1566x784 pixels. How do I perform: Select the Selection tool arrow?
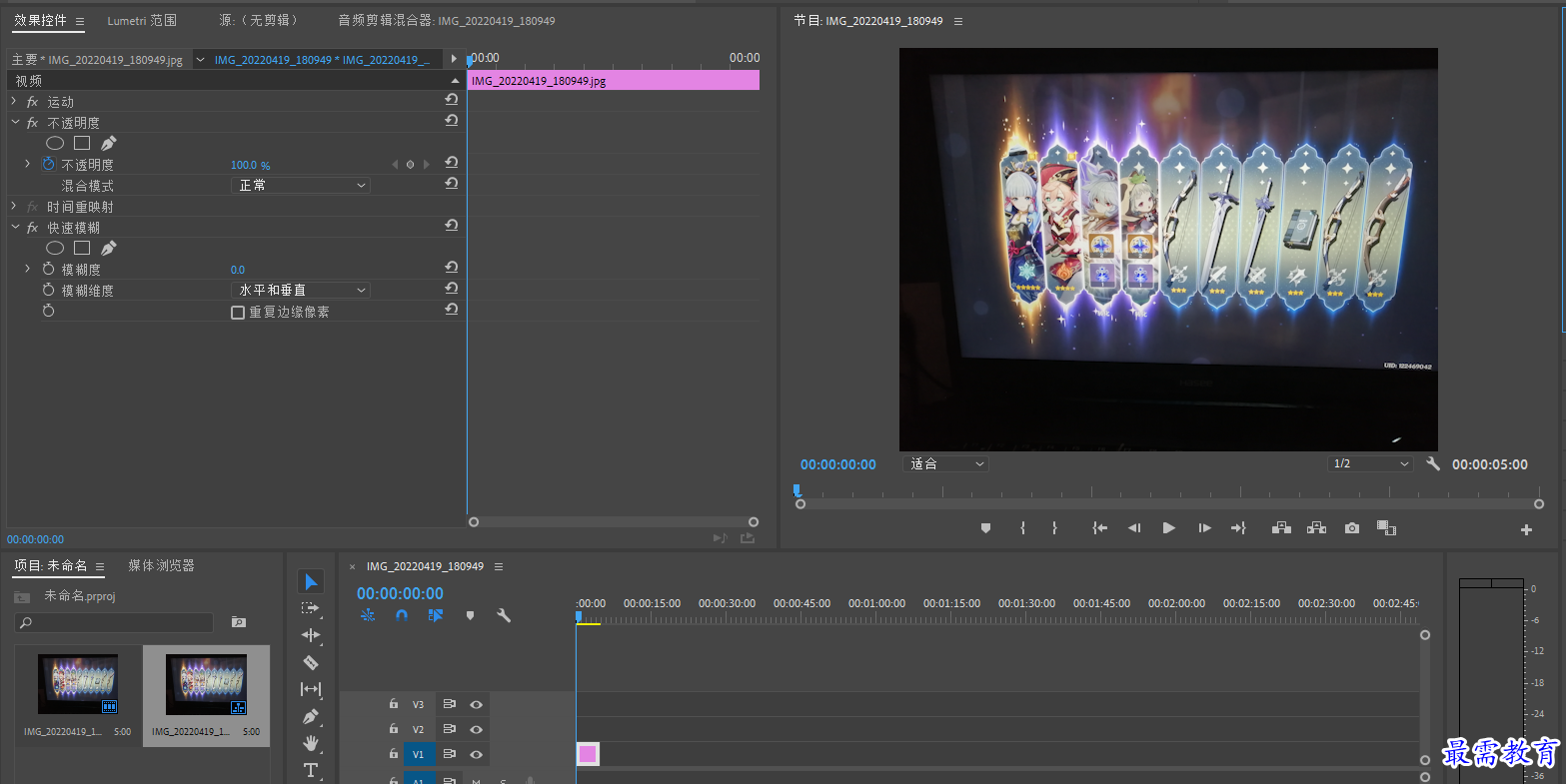pos(311,581)
